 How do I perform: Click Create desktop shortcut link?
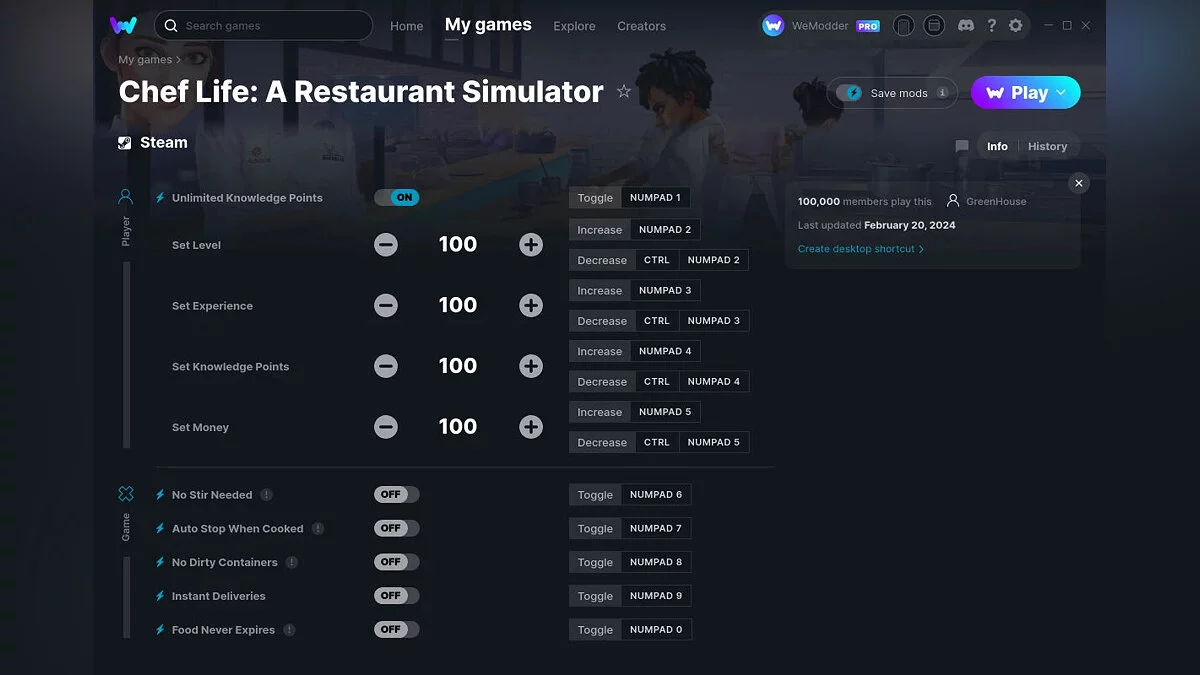pyautogui.click(x=861, y=249)
